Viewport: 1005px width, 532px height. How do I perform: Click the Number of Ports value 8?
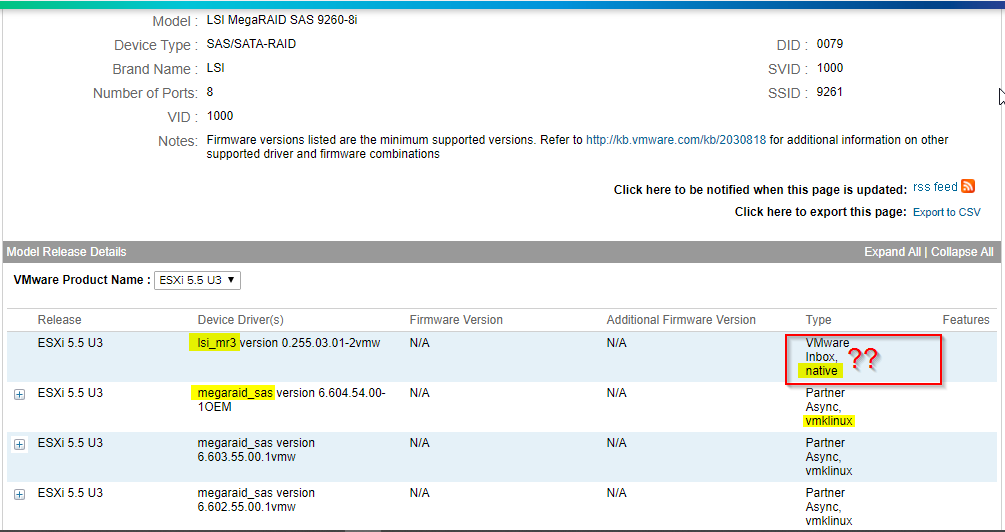[210, 92]
